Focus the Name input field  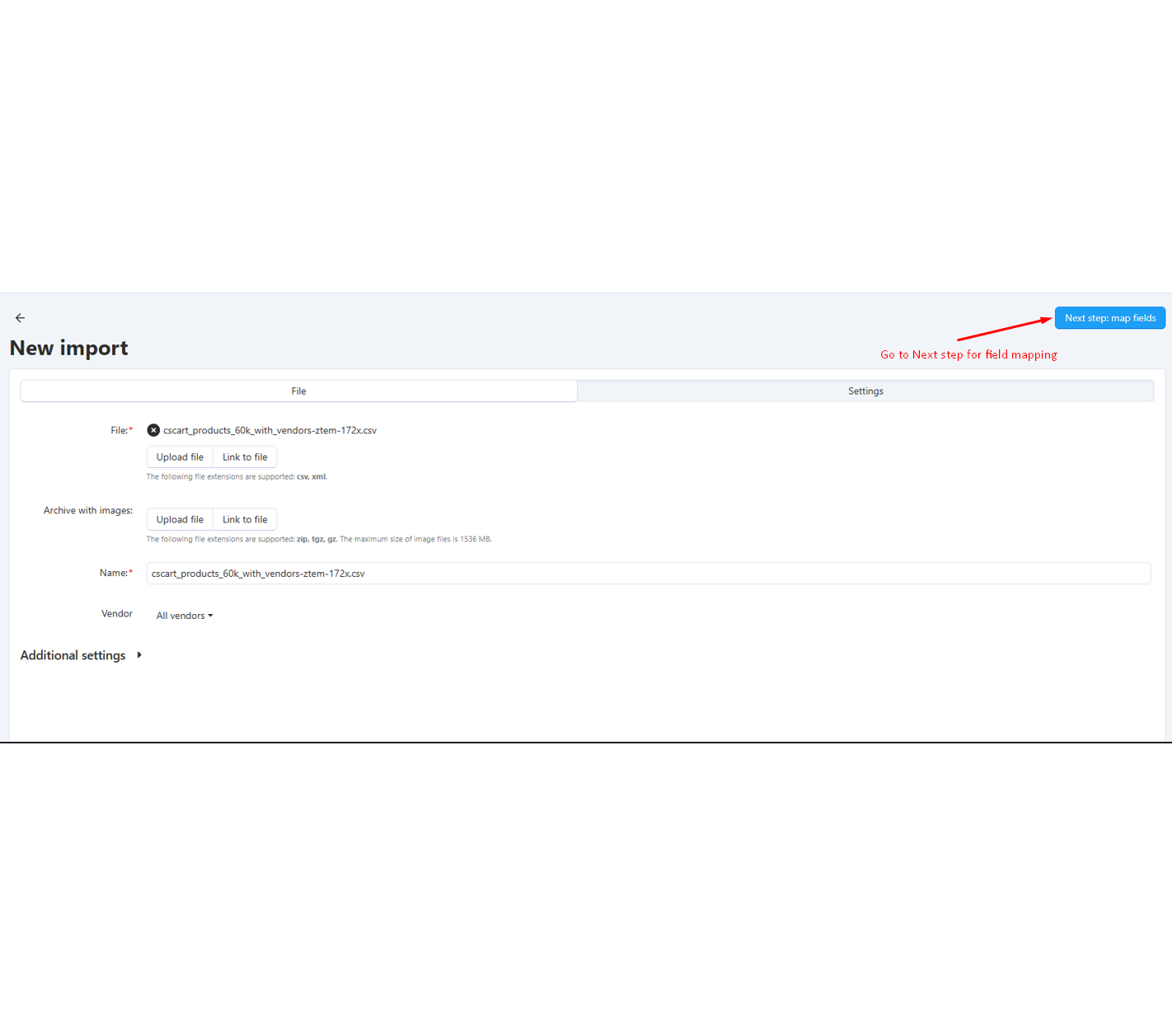click(648, 574)
